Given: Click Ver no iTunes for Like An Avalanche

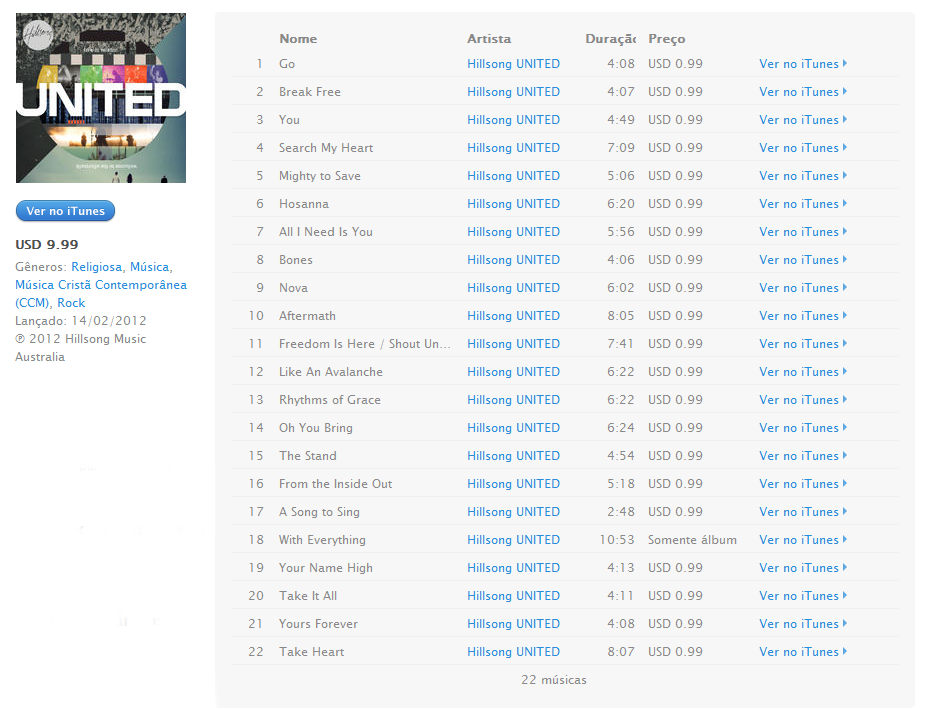Looking at the screenshot, I should [803, 372].
